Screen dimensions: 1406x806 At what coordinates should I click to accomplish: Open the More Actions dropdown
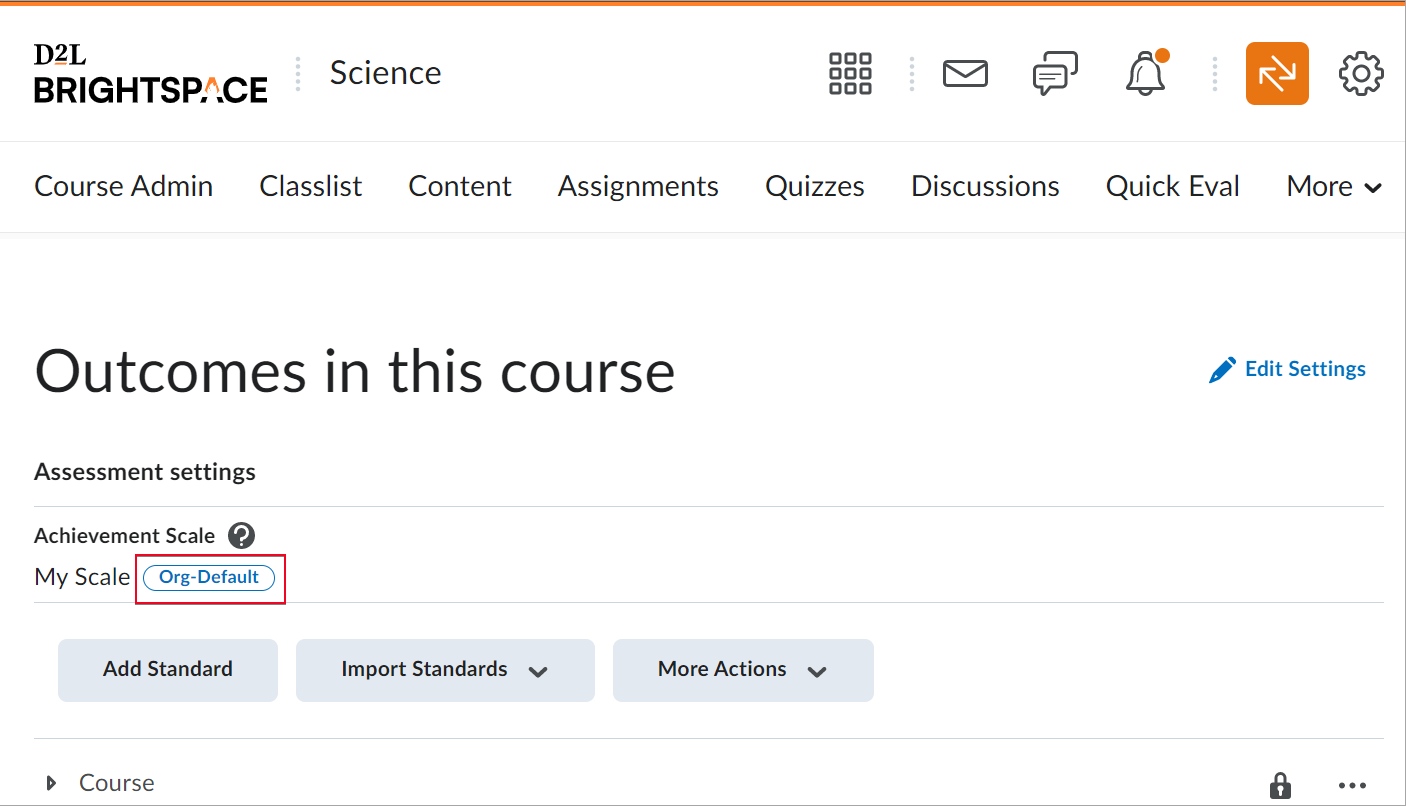tap(742, 670)
